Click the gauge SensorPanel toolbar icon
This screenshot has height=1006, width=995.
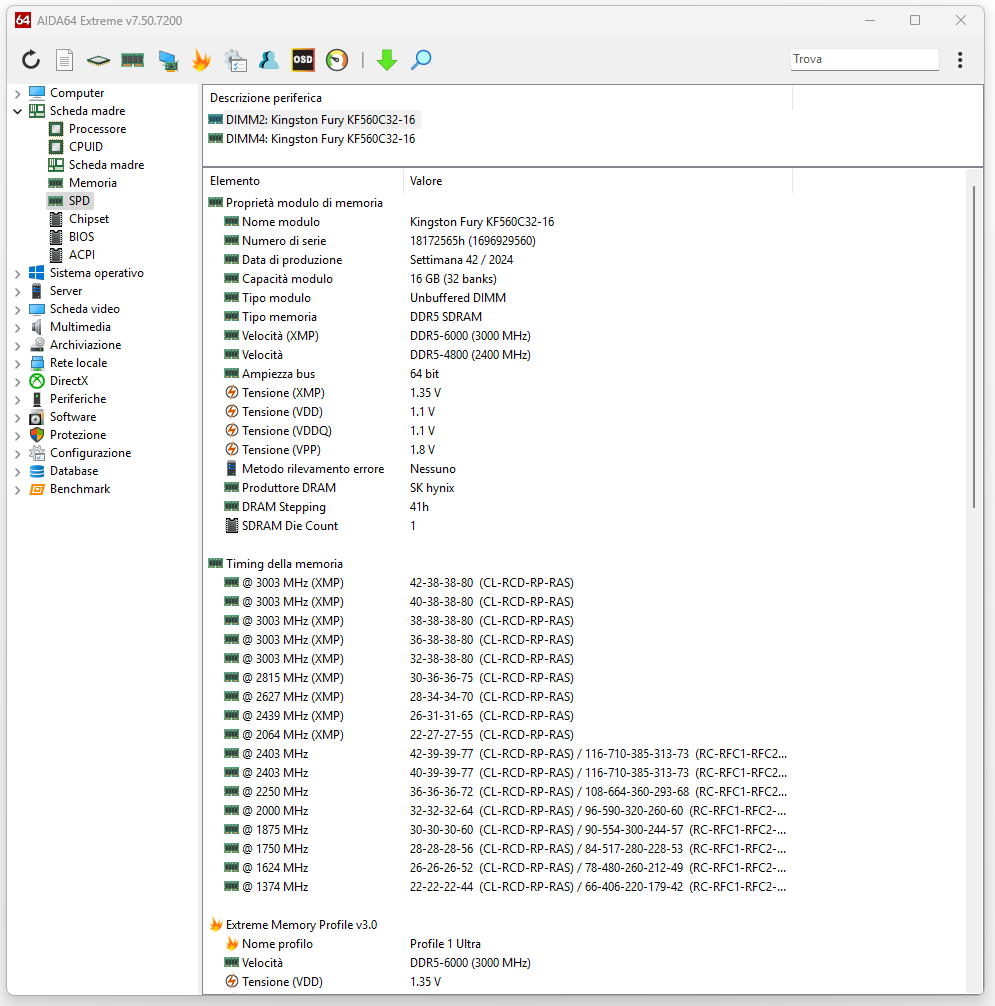(x=337, y=60)
